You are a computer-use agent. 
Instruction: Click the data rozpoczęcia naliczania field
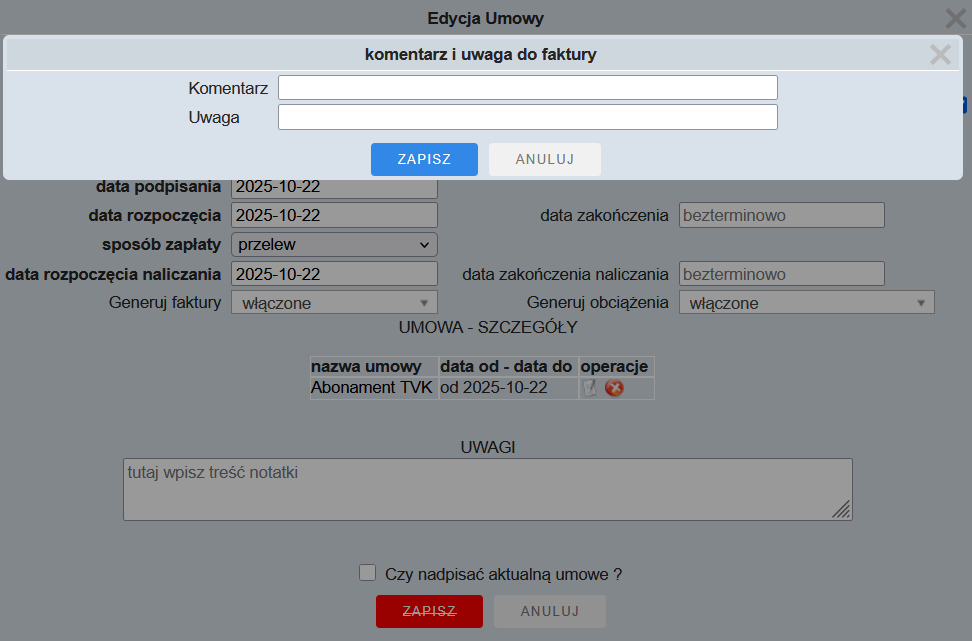334,274
